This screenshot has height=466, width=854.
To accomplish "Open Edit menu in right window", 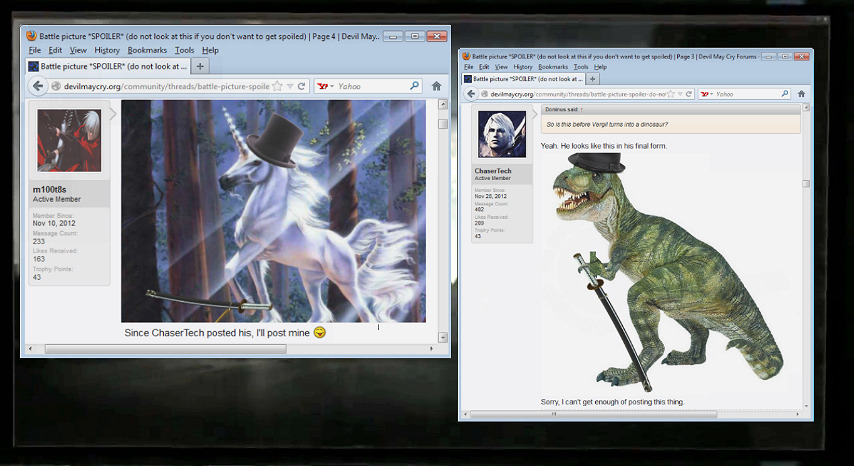I will (484, 67).
